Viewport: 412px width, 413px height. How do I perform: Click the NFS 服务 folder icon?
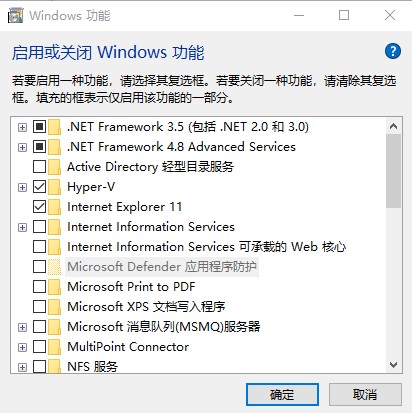click(x=54, y=366)
